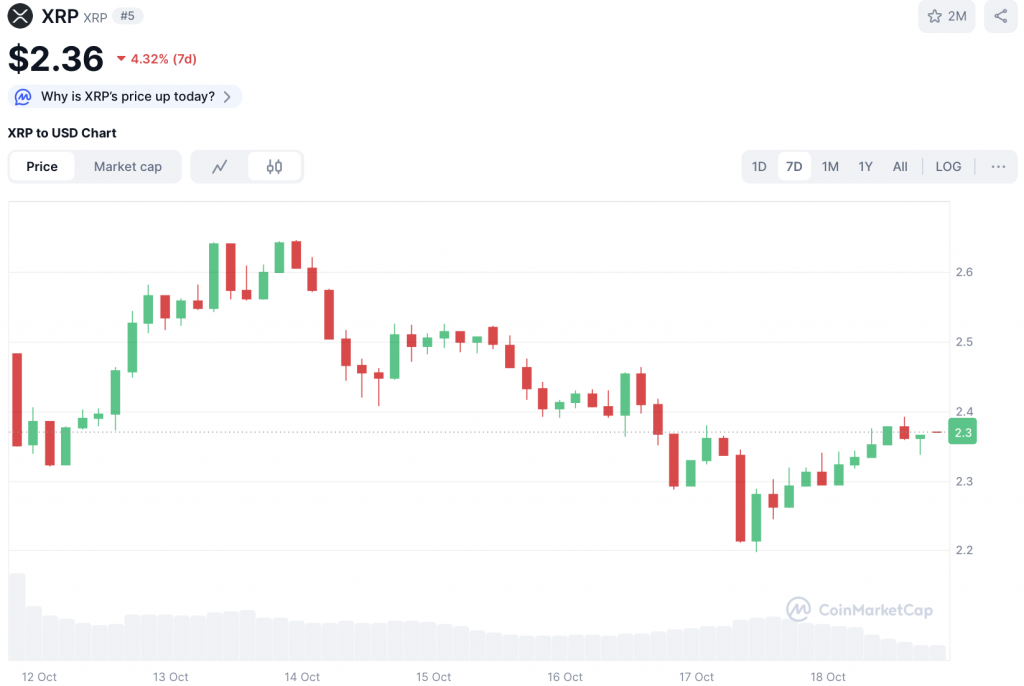This screenshot has width=1024, height=686.
Task: Open 'Why is XRP's price up today?' link
Action: 127,97
